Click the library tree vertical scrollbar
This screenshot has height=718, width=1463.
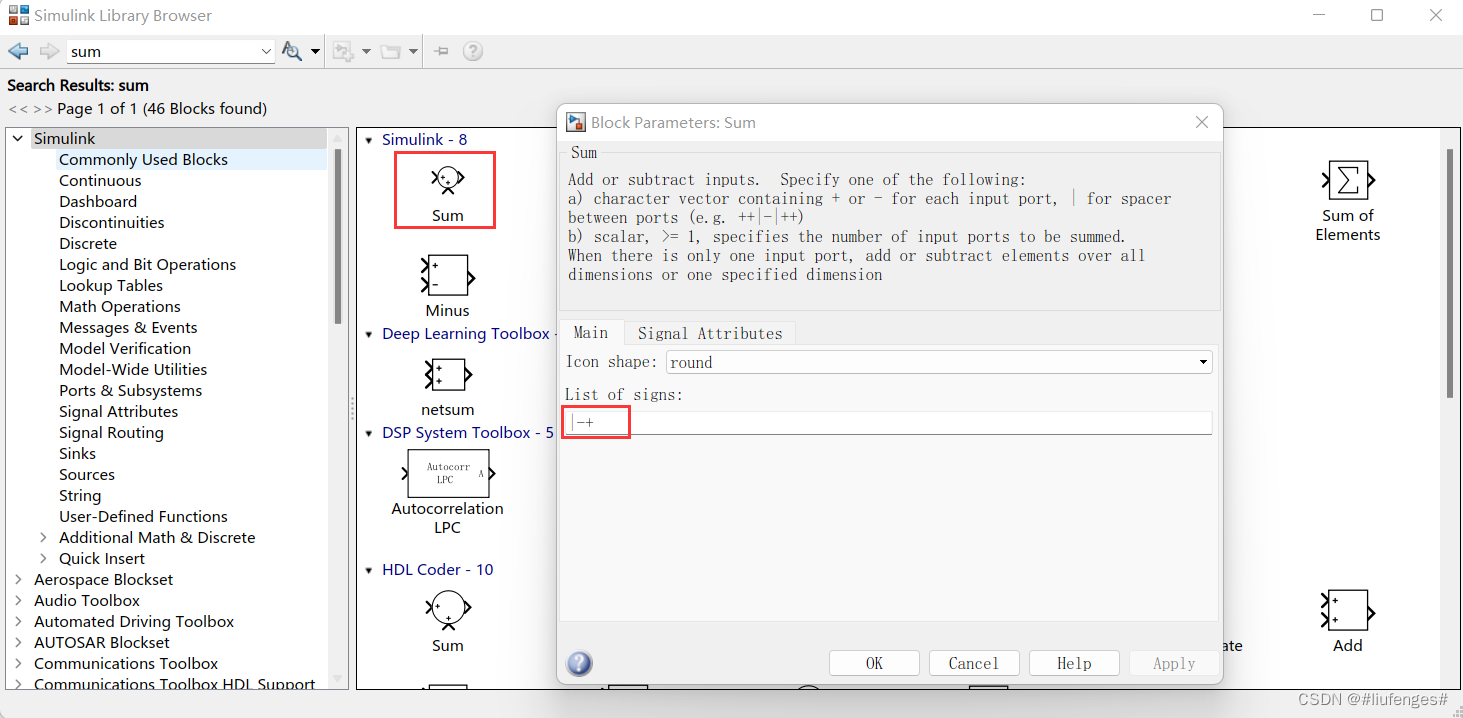tap(337, 236)
